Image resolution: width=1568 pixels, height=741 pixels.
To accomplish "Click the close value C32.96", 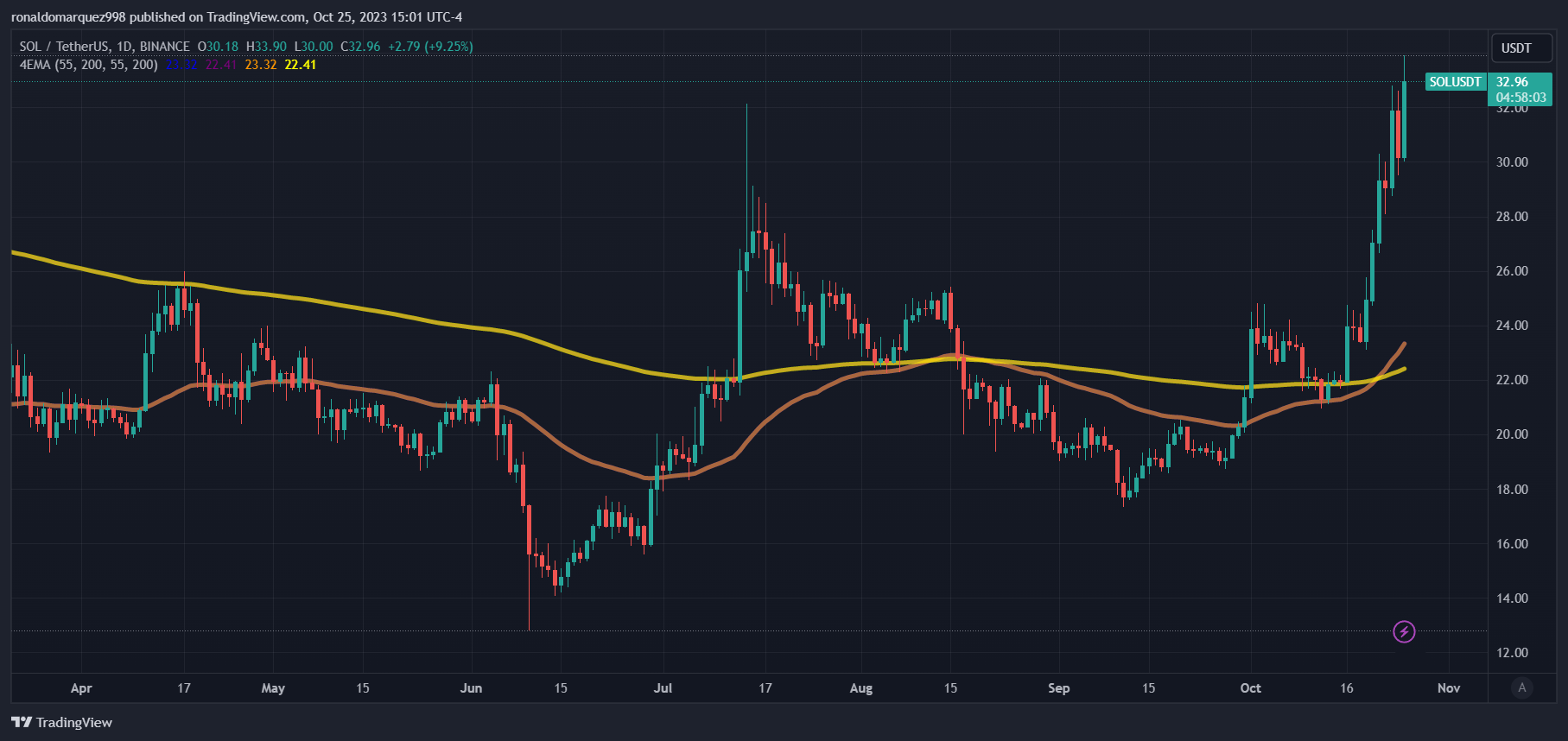I will 360,47.
